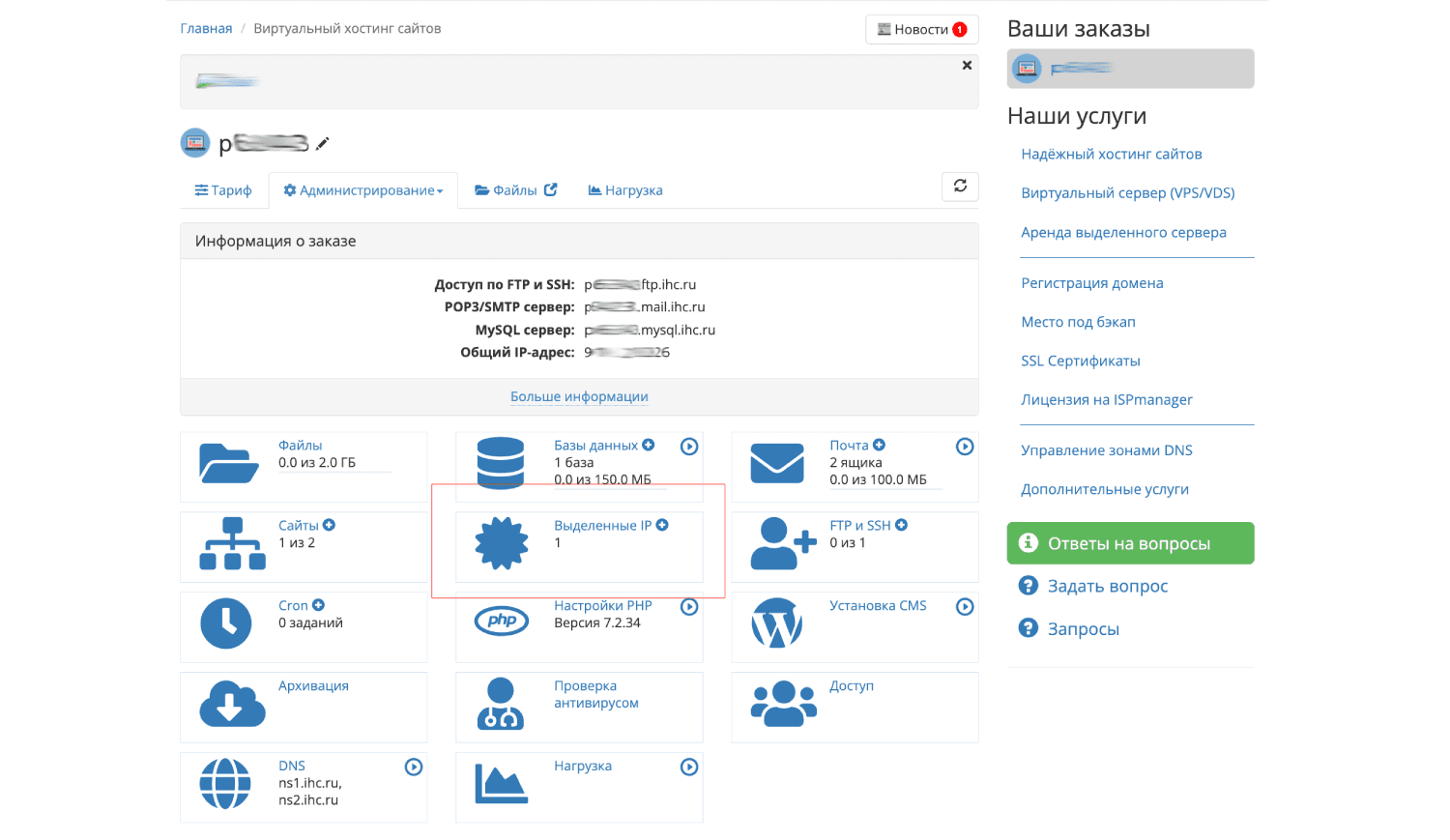Click the Cron clock icon

pos(226,623)
